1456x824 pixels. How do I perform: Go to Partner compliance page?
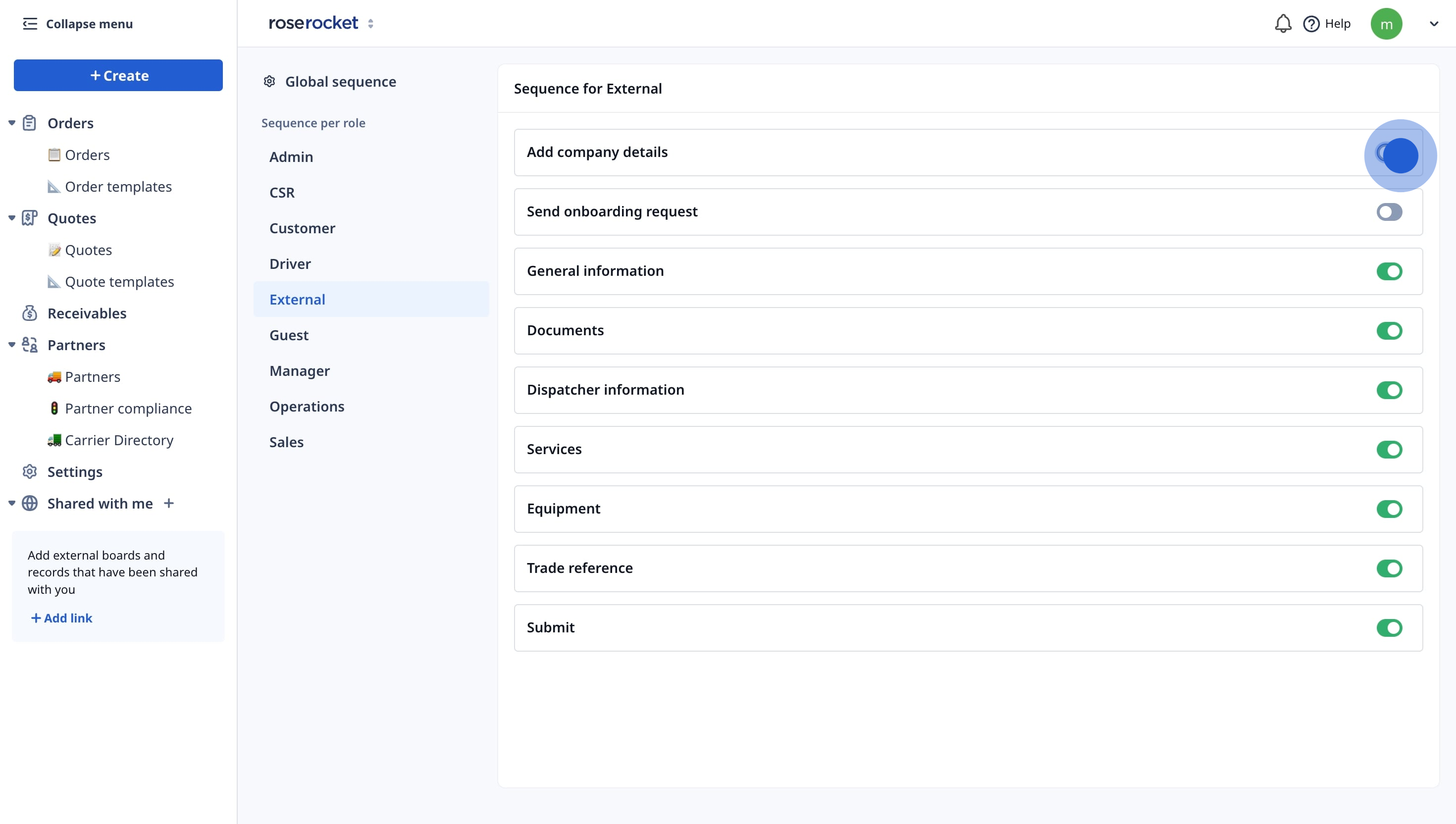click(128, 408)
